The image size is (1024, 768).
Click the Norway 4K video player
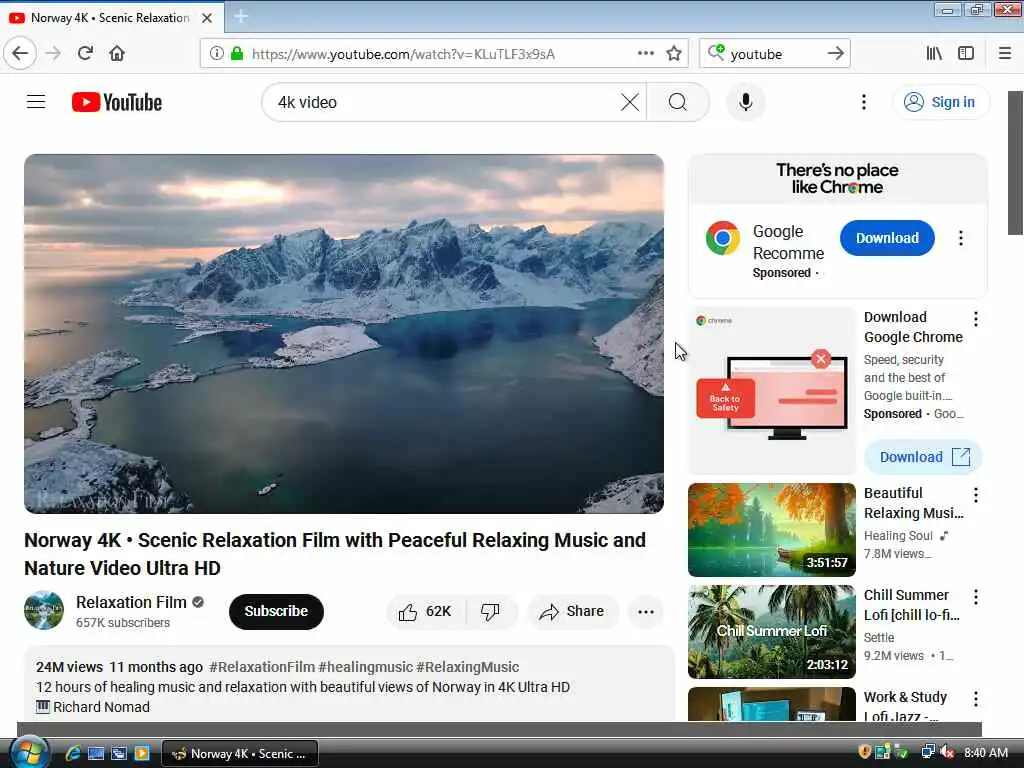click(x=344, y=334)
